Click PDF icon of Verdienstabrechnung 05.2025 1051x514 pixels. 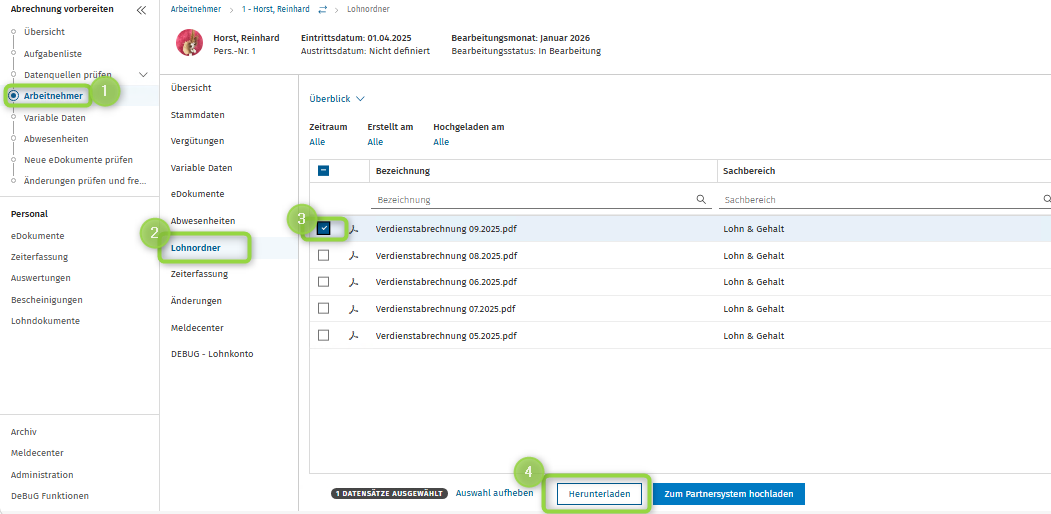[x=354, y=335]
